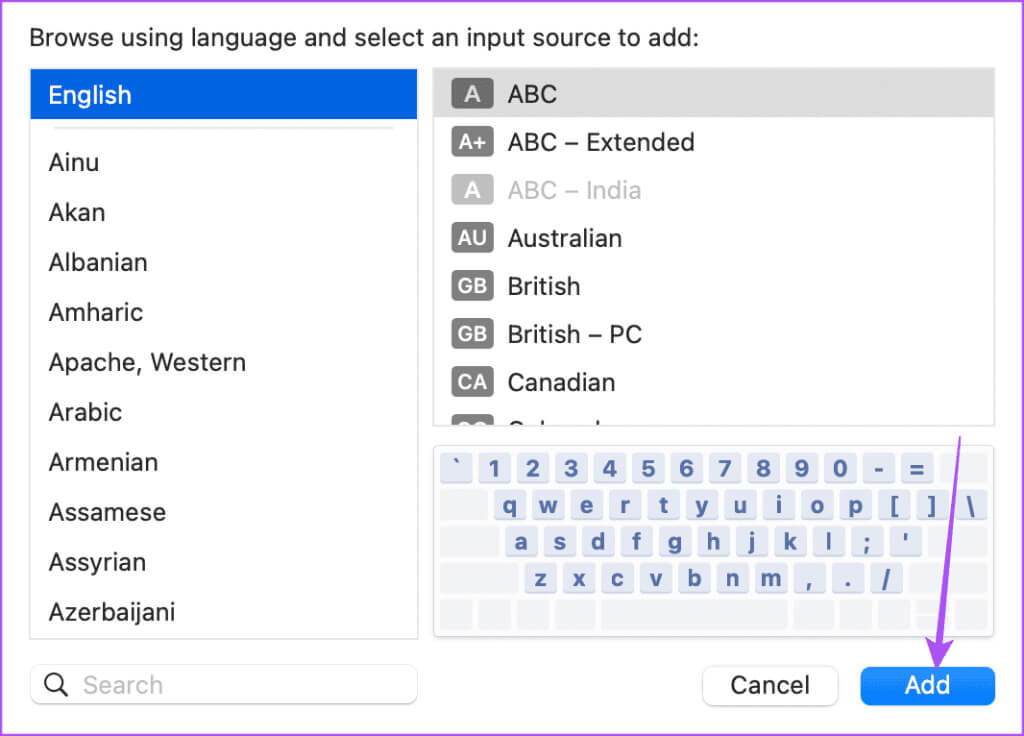Click the z key in keyboard preview
Screen dimensions: 1024x736
pos(540,578)
